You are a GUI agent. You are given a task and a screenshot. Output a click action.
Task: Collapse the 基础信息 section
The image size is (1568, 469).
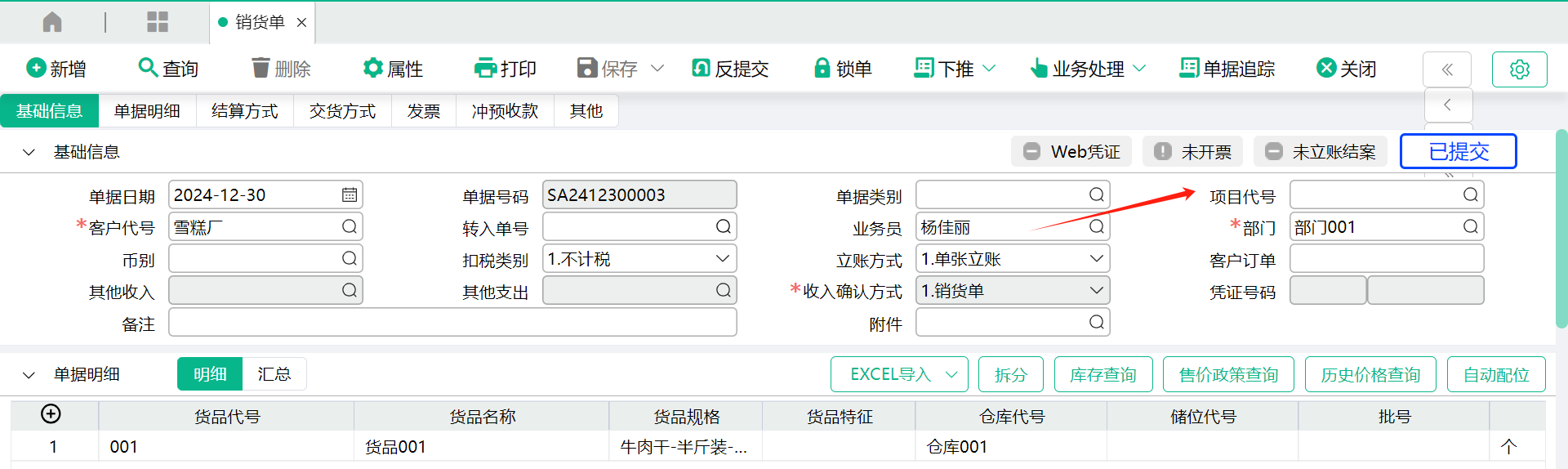click(x=29, y=152)
